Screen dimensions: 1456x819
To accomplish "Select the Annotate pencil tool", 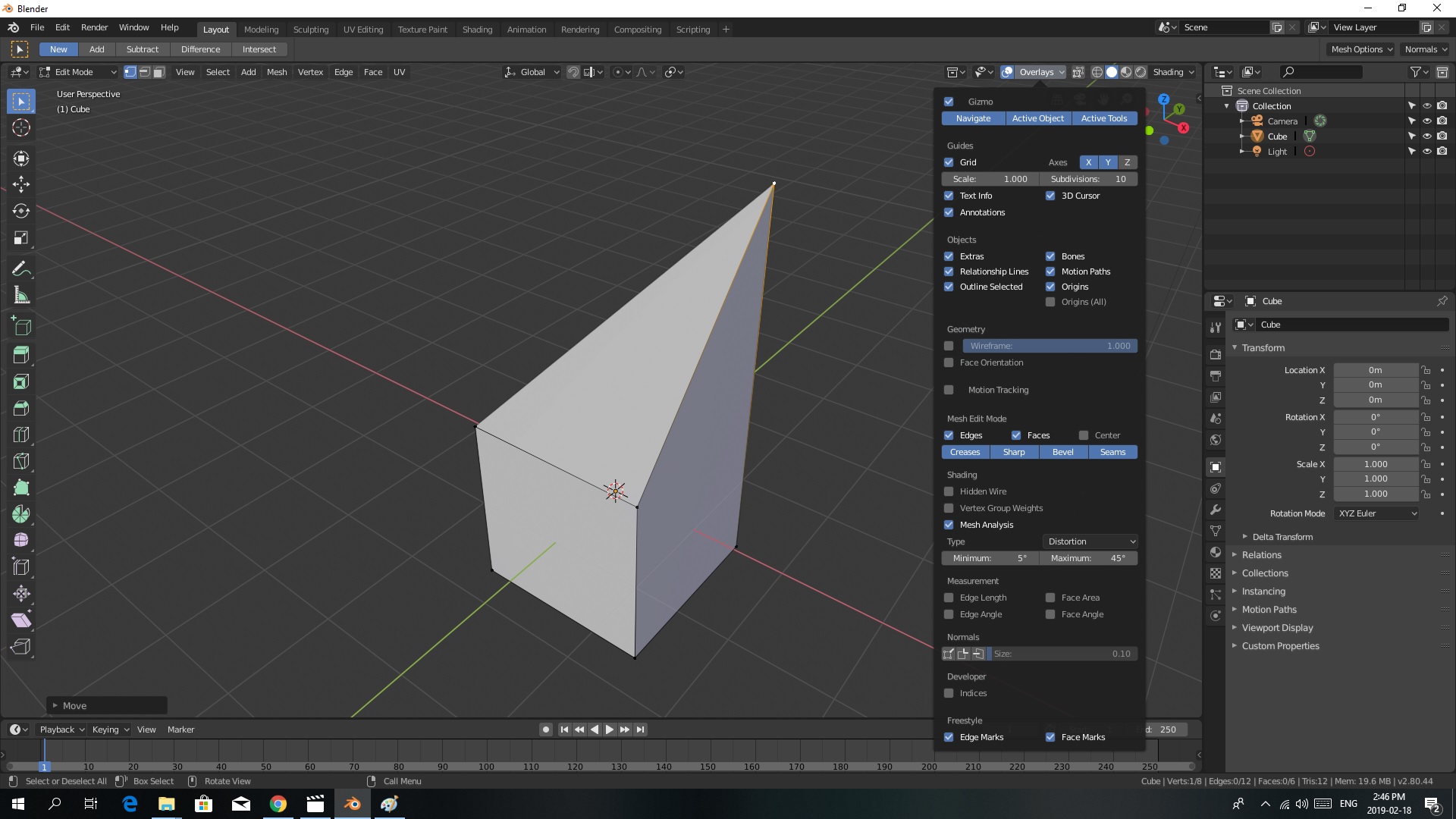I will pos(21,269).
